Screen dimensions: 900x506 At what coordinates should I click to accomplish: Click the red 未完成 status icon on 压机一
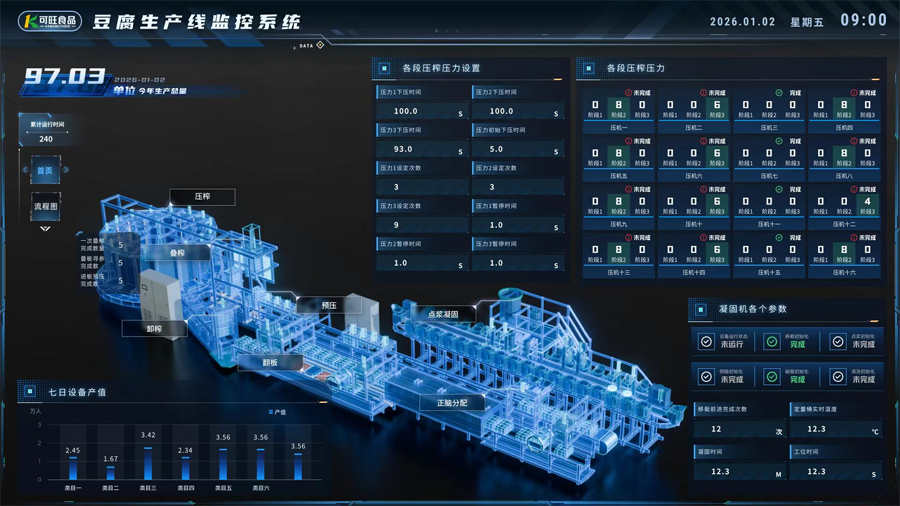628,92
